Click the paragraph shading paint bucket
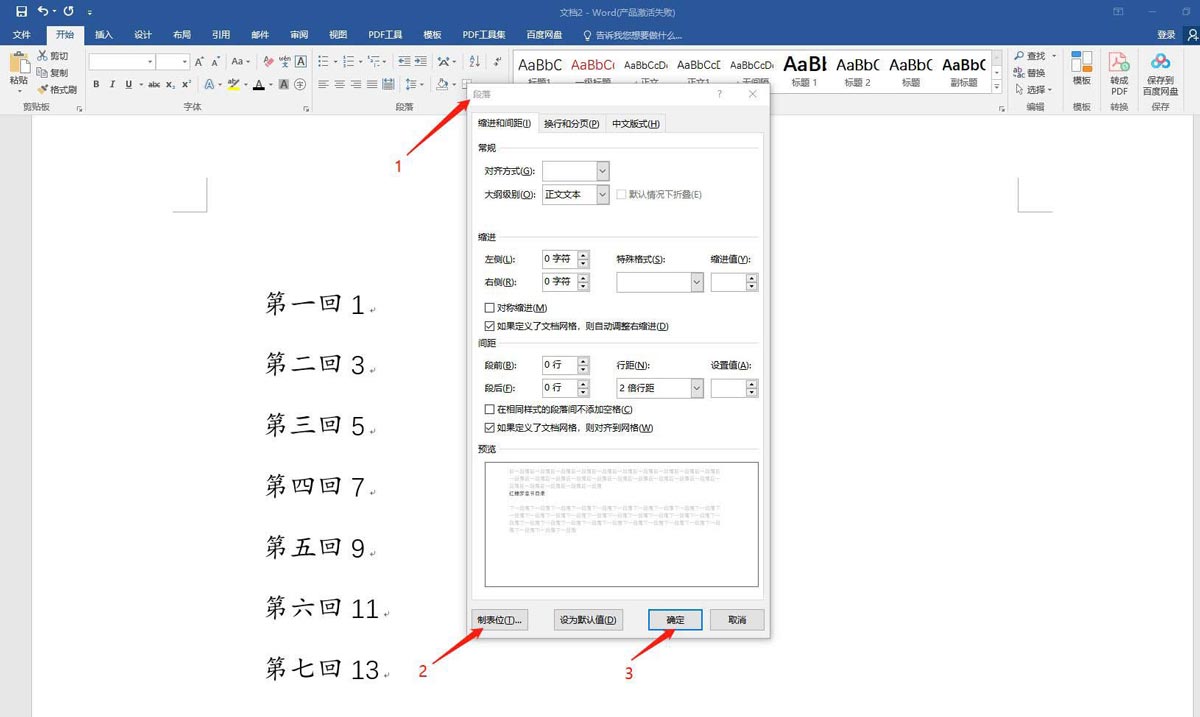Image resolution: width=1200 pixels, height=717 pixels. pos(441,85)
